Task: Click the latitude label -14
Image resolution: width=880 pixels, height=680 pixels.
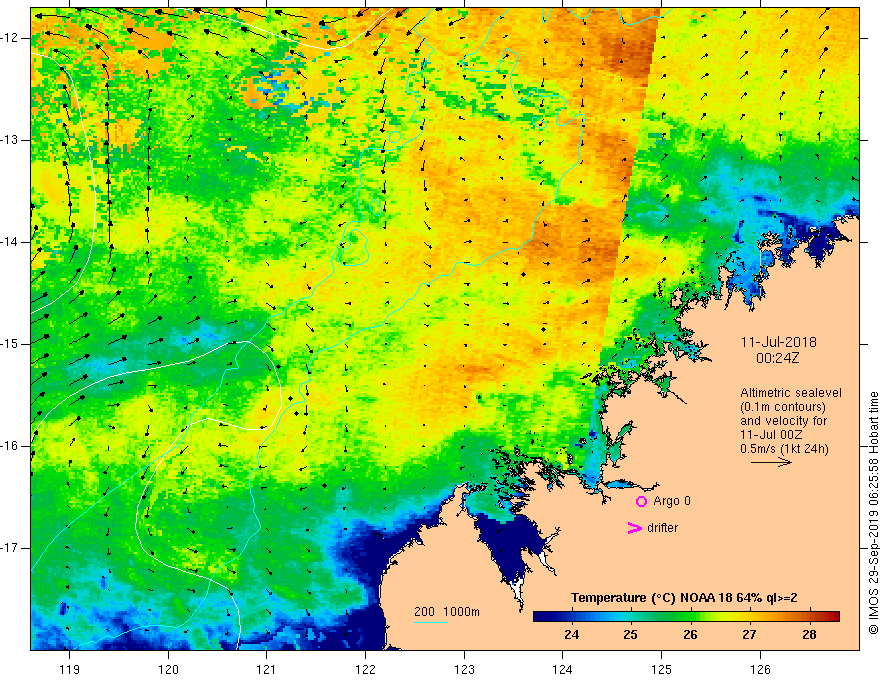Action: coord(10,242)
